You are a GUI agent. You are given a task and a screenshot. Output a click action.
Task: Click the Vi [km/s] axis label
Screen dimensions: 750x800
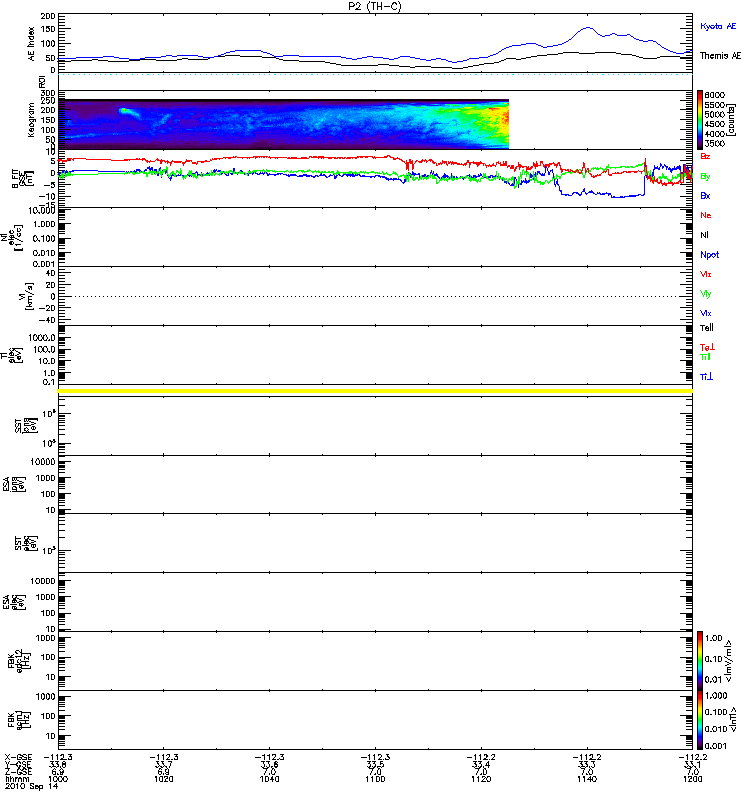[x=26, y=296]
